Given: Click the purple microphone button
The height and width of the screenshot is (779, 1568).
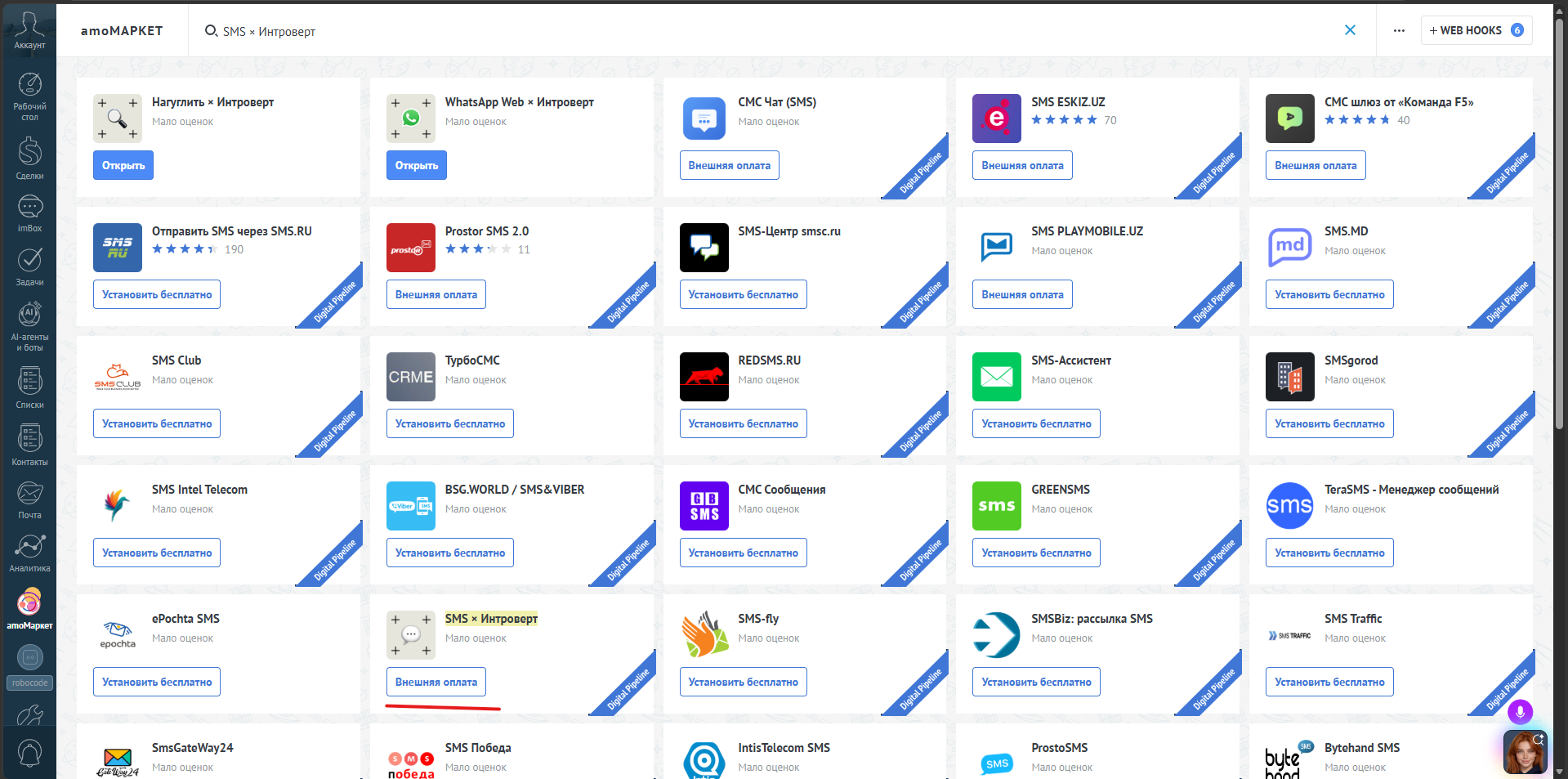Looking at the screenshot, I should [x=1520, y=712].
